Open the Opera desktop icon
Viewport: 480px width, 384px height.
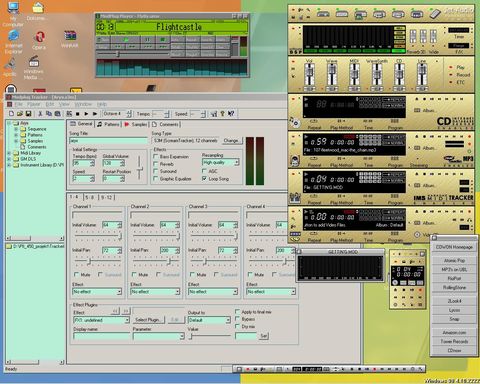39,37
